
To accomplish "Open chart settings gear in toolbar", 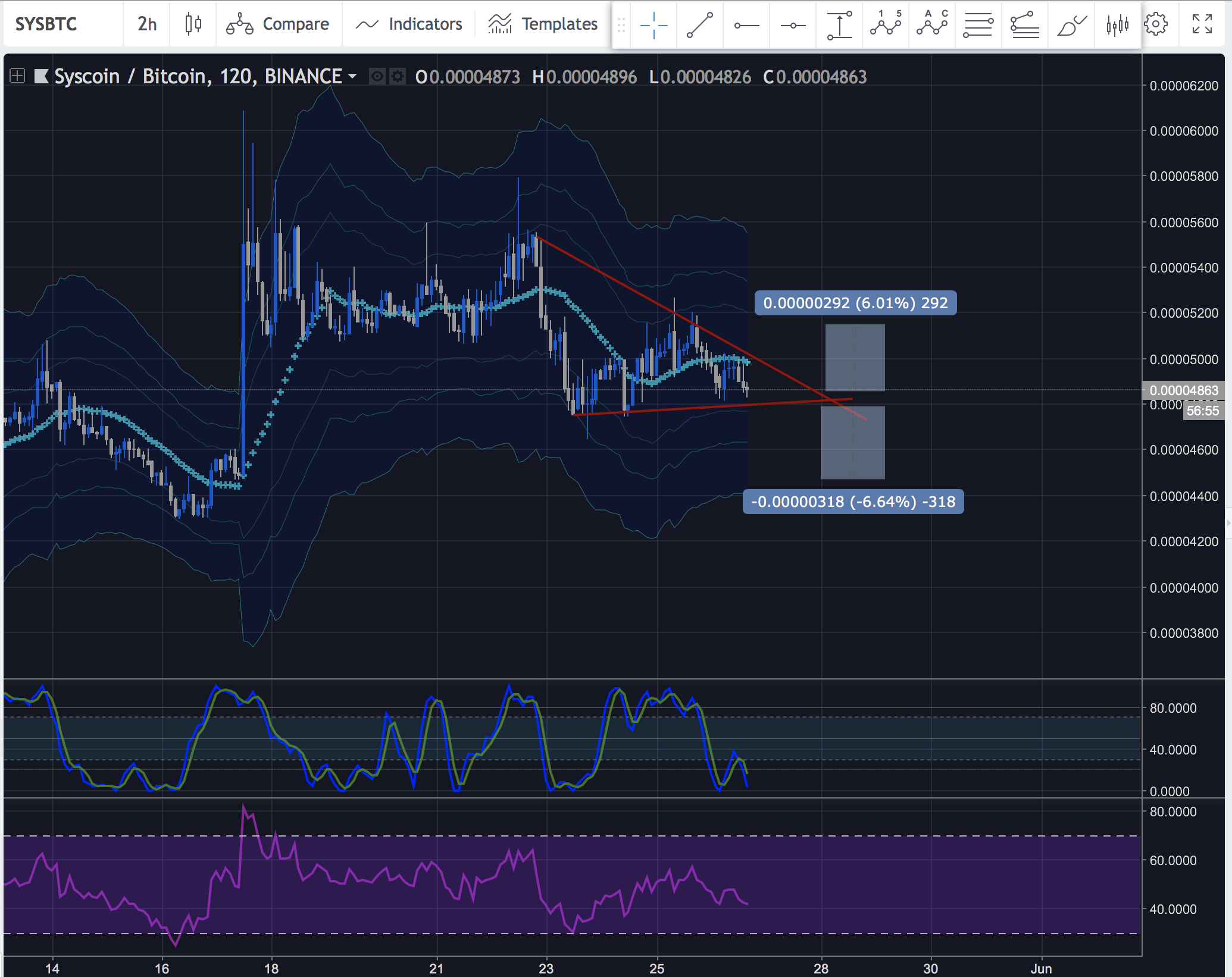I will coord(1156,24).
